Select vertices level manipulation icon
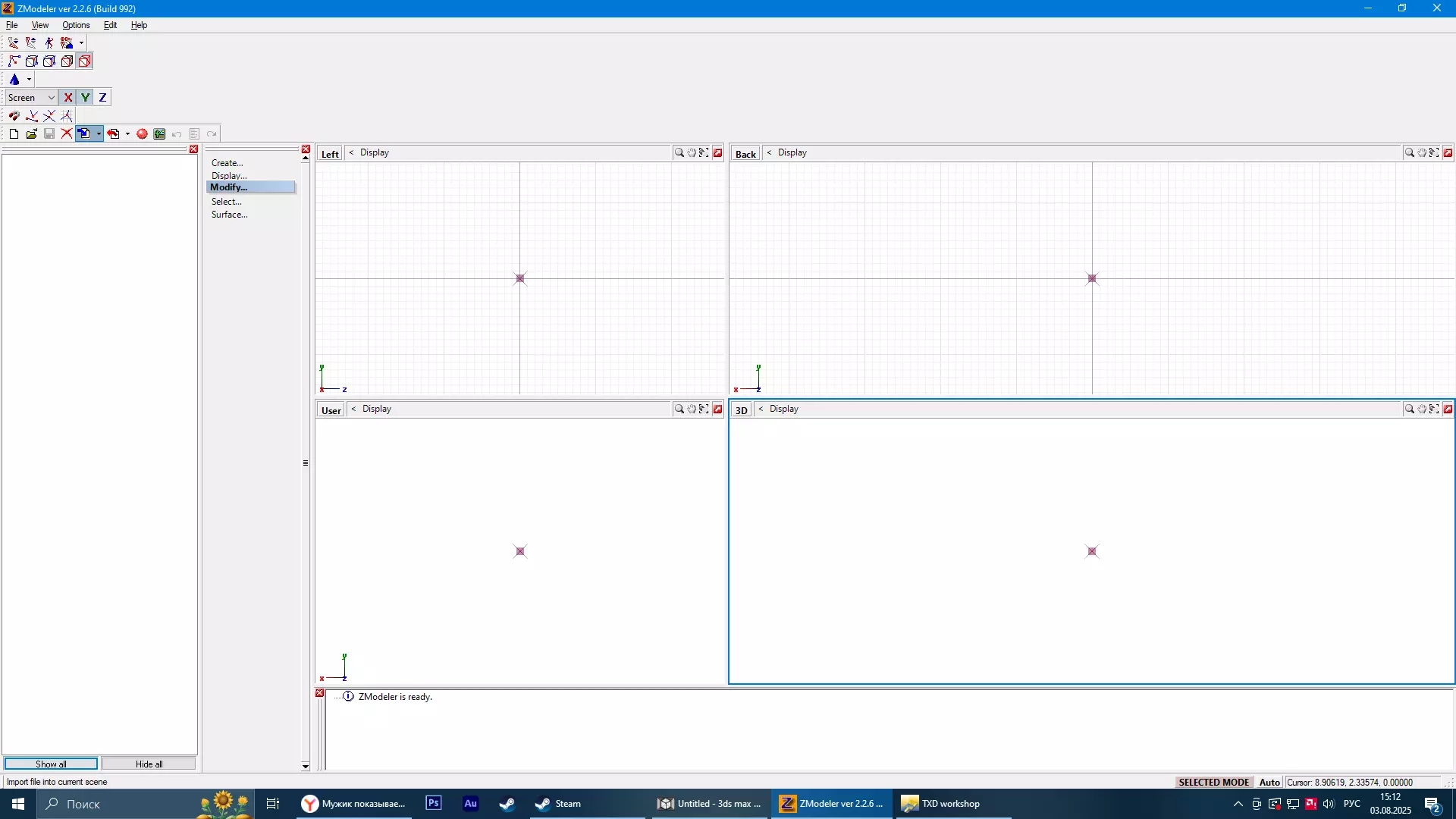The height and width of the screenshot is (819, 1456). pos(14,61)
